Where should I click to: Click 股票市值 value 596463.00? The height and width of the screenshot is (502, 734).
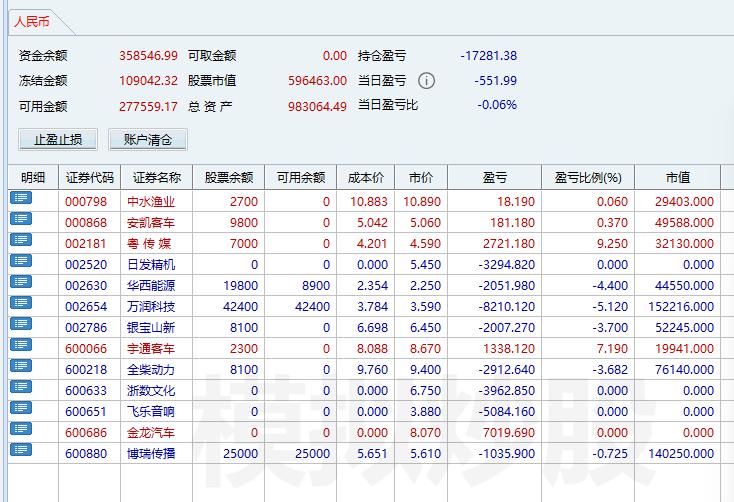[317, 81]
